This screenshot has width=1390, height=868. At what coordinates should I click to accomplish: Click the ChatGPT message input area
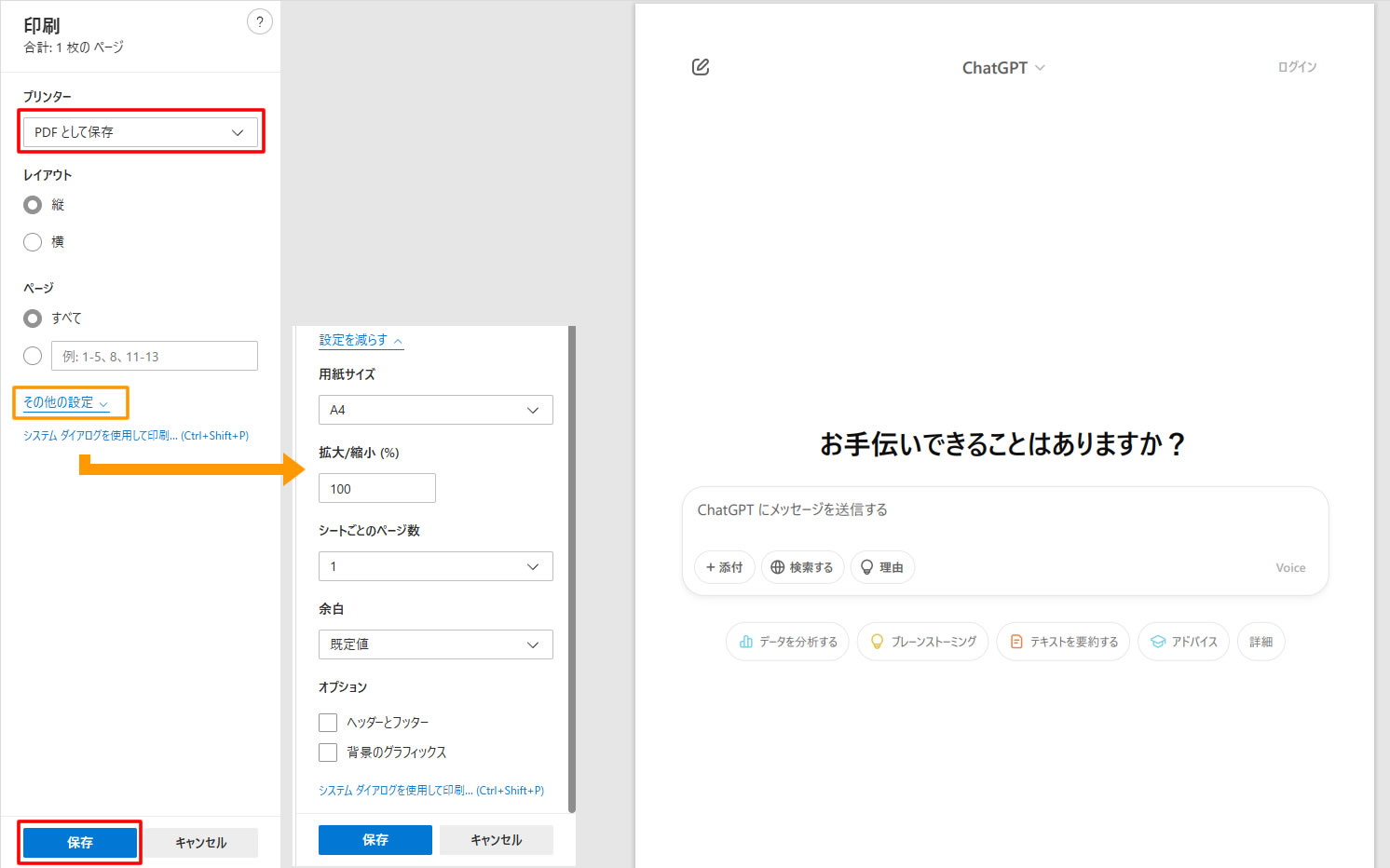[x=1005, y=510]
